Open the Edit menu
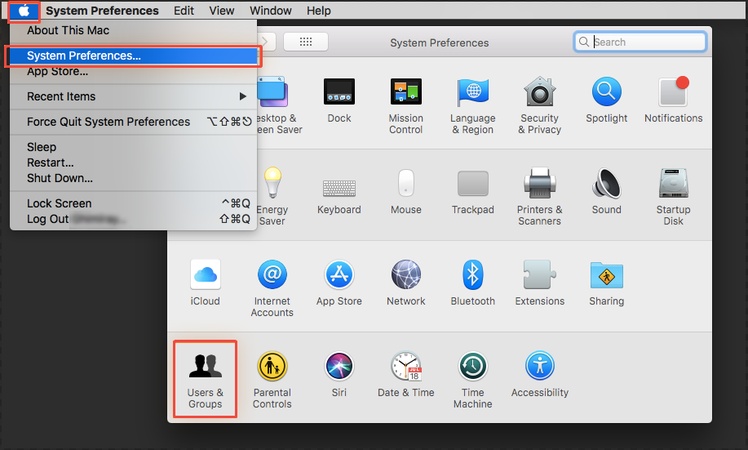748x450 pixels. [x=184, y=10]
